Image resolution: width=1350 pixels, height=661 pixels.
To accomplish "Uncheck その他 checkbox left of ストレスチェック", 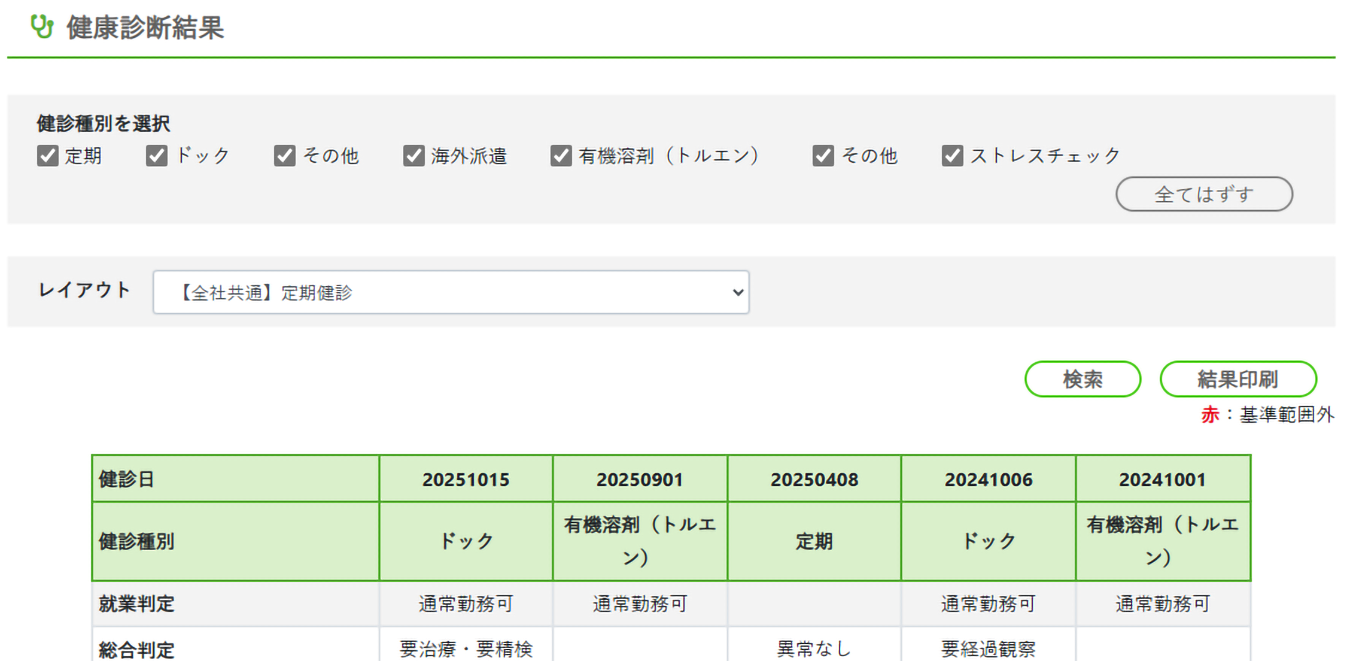I will click(x=823, y=155).
